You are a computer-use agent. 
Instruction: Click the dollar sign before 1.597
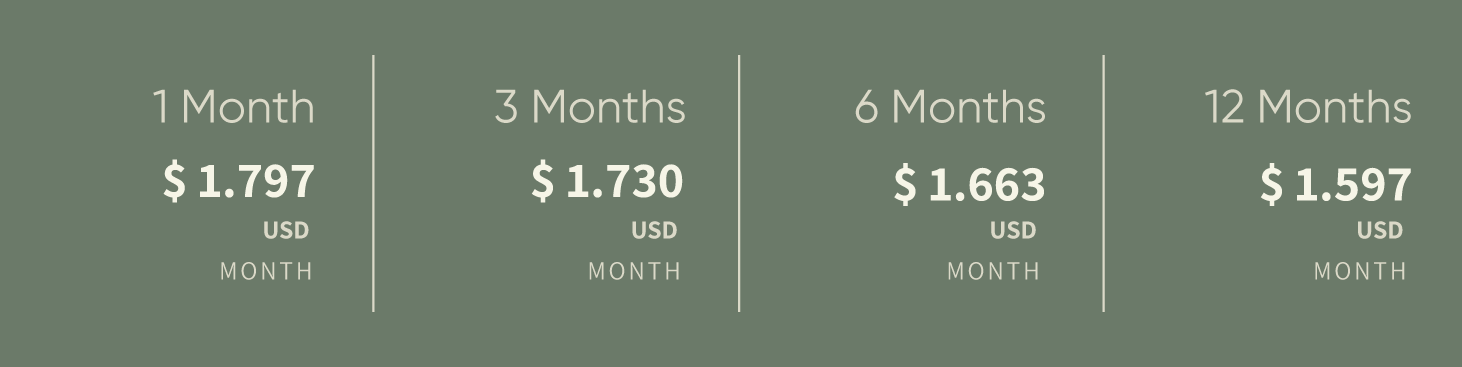[x=1270, y=185]
